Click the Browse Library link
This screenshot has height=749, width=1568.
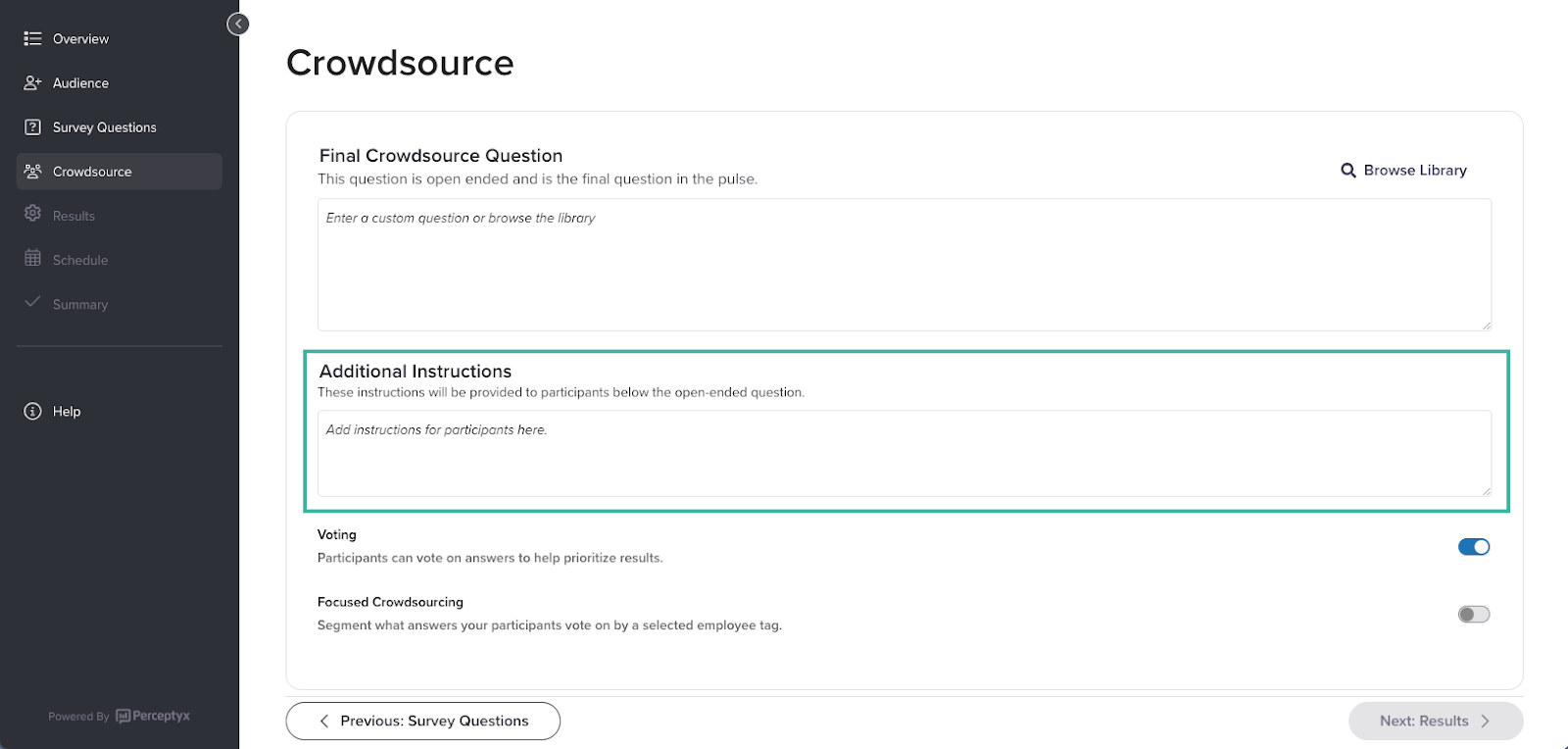[1404, 171]
